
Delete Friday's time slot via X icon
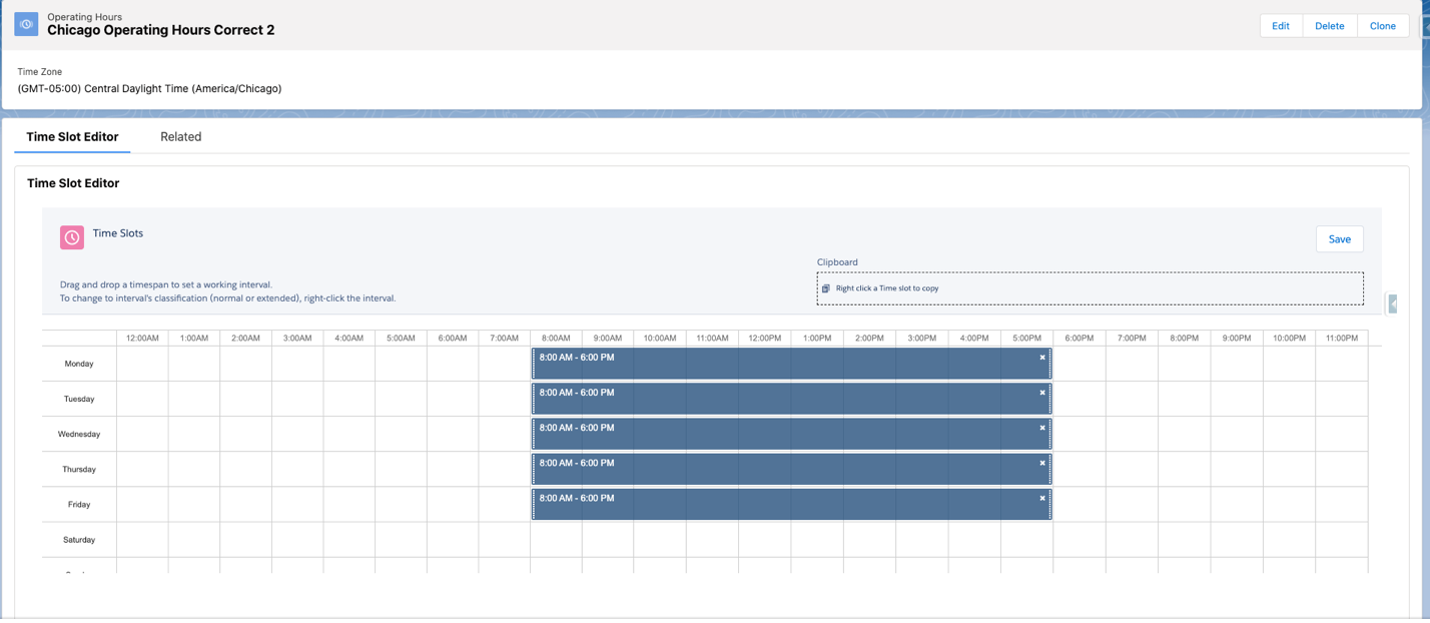click(x=1042, y=498)
